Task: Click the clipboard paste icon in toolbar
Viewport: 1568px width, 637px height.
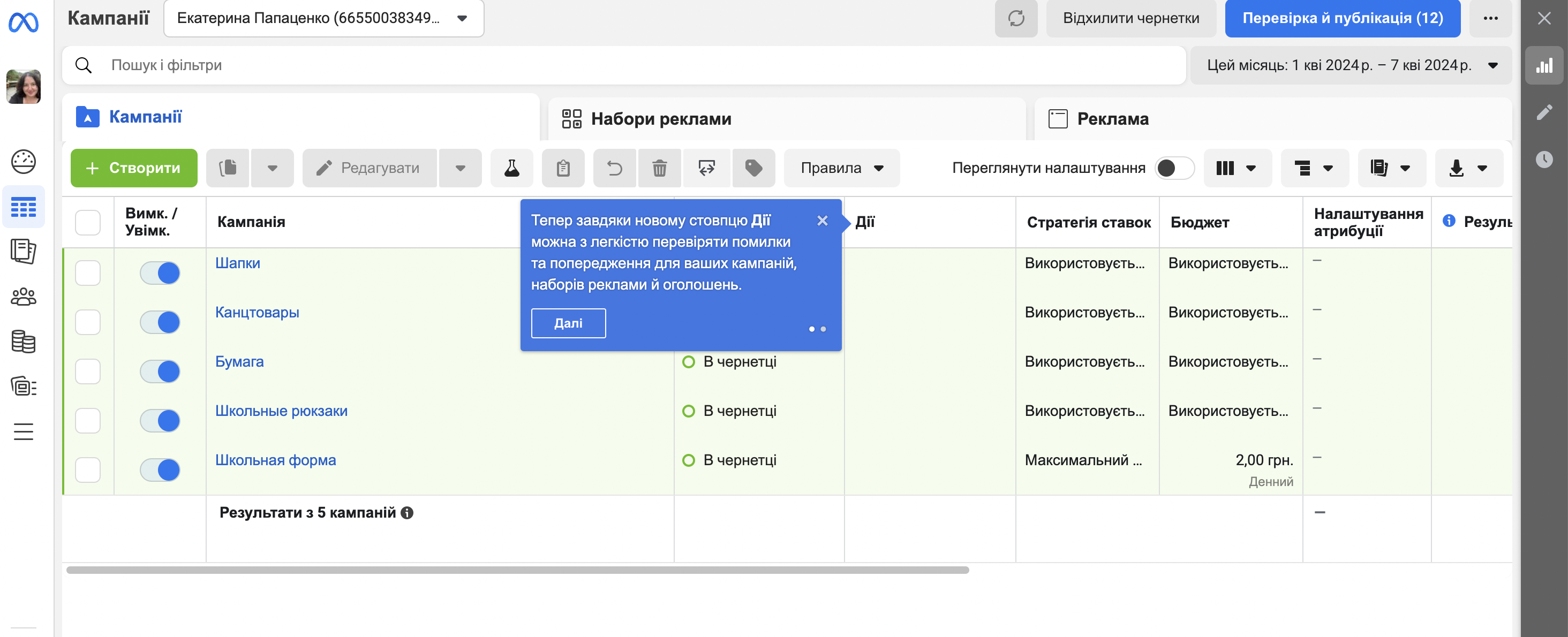Action: [563, 168]
